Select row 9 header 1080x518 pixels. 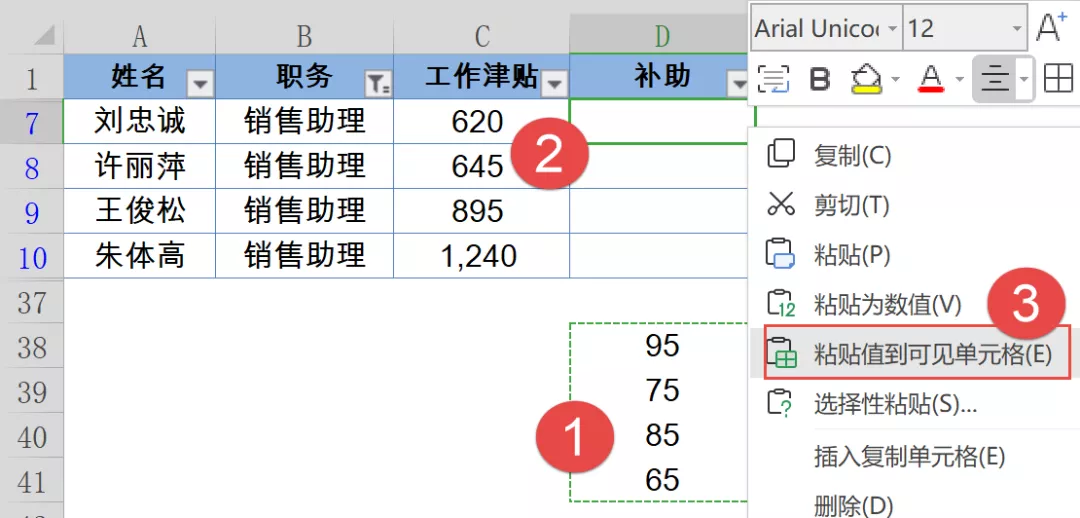(32, 211)
